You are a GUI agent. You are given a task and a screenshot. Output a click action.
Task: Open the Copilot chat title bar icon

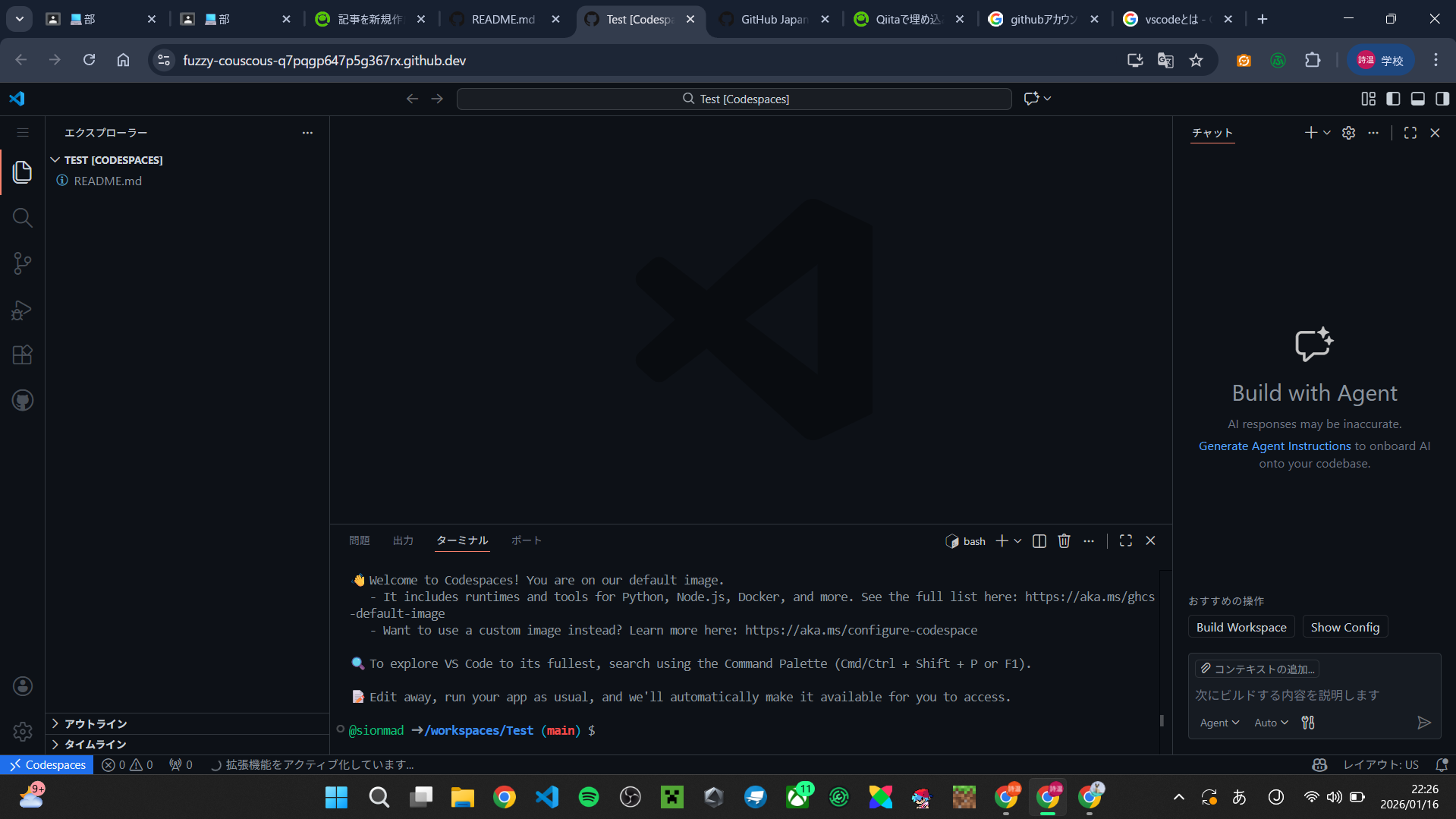point(1031,99)
